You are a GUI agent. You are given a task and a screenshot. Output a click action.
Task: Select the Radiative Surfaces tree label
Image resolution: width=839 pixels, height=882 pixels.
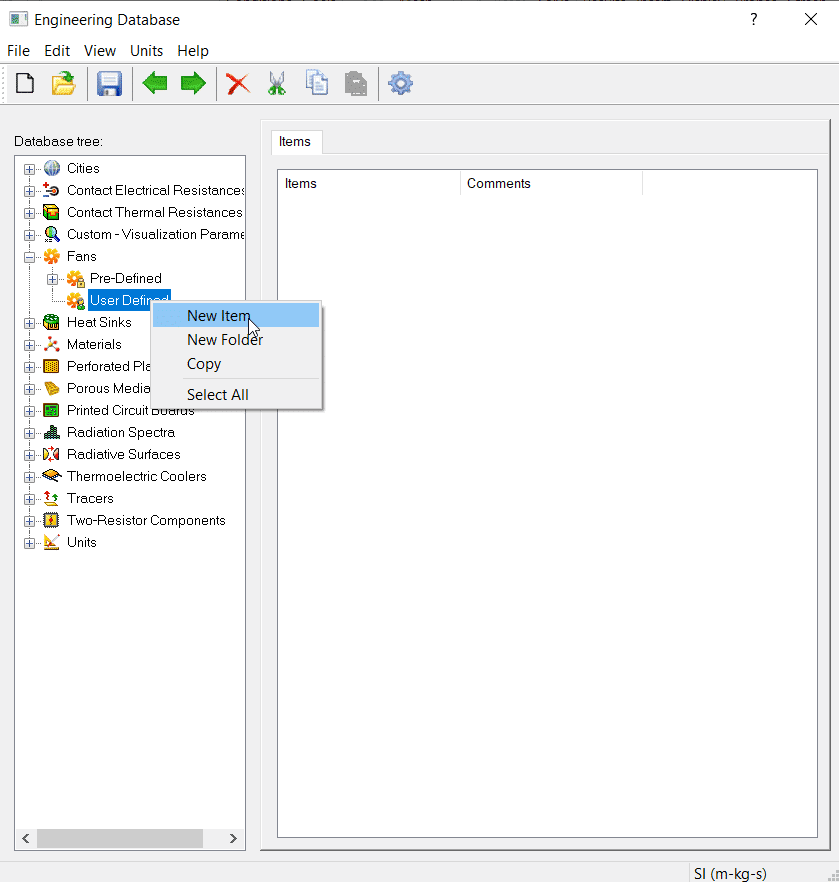click(x=124, y=454)
